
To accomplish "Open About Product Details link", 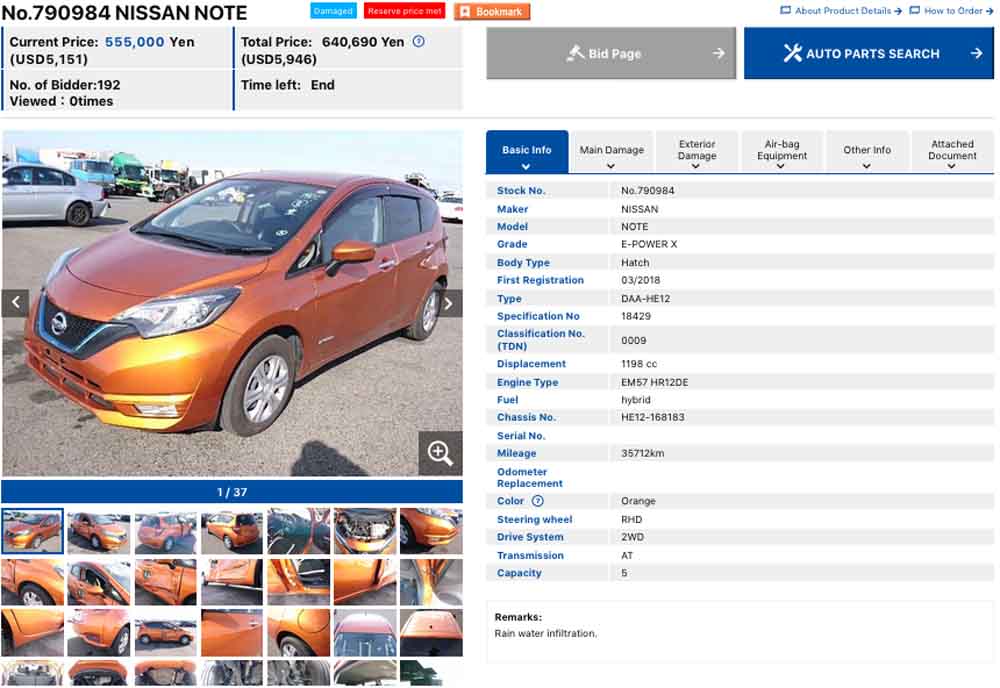I will [x=841, y=11].
